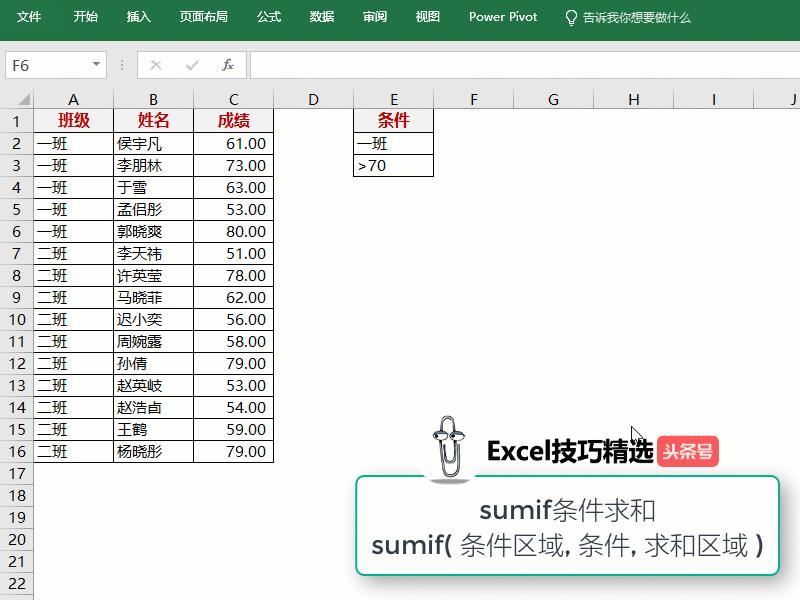Click the Cancel (×) icon on formula bar
This screenshot has width=800, height=600.
155,65
